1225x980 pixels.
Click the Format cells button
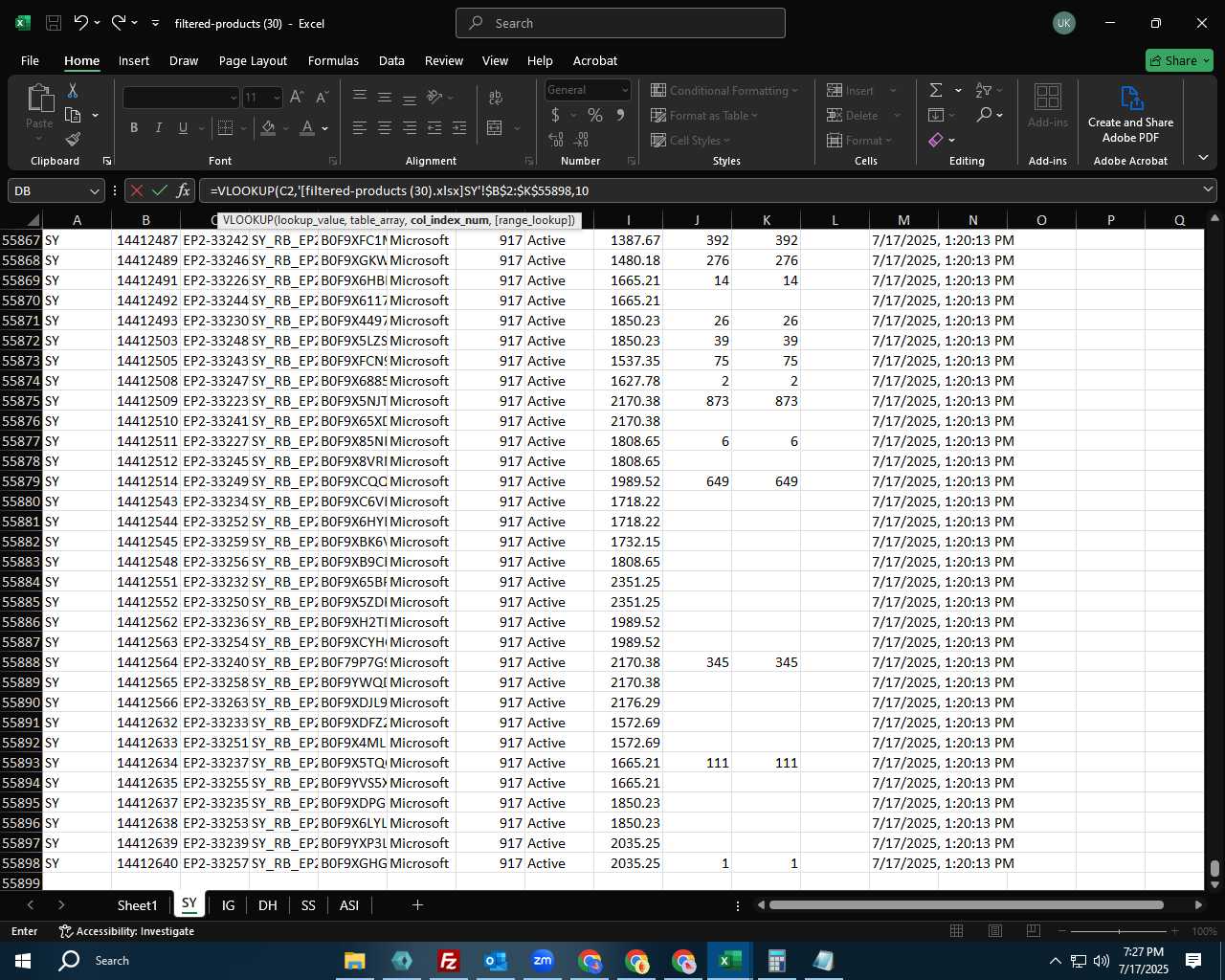(859, 140)
